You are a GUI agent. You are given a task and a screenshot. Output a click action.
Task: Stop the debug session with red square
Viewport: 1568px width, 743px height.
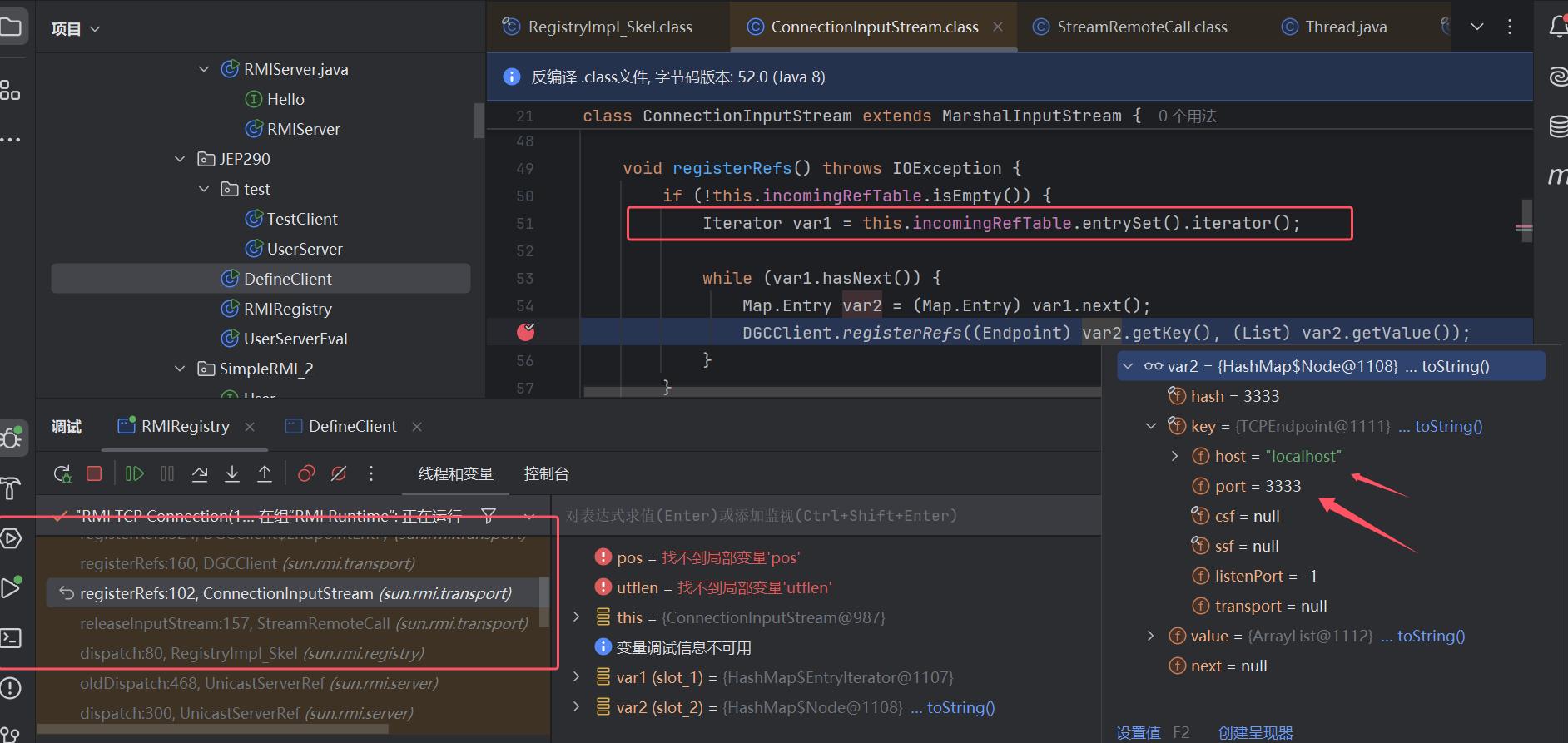tap(94, 473)
